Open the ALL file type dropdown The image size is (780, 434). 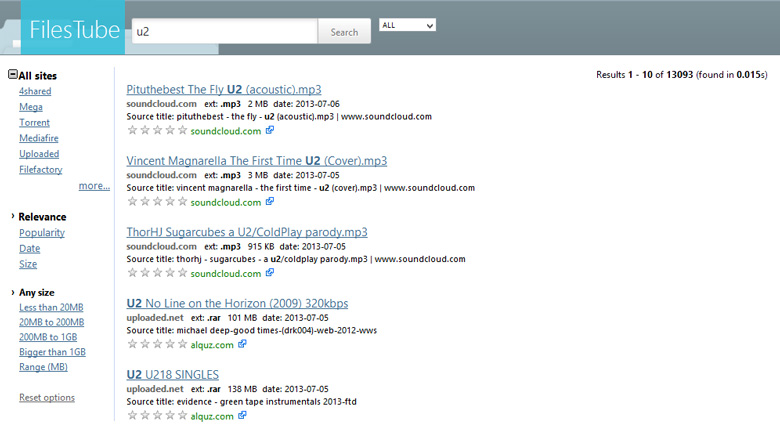pyautogui.click(x=407, y=25)
